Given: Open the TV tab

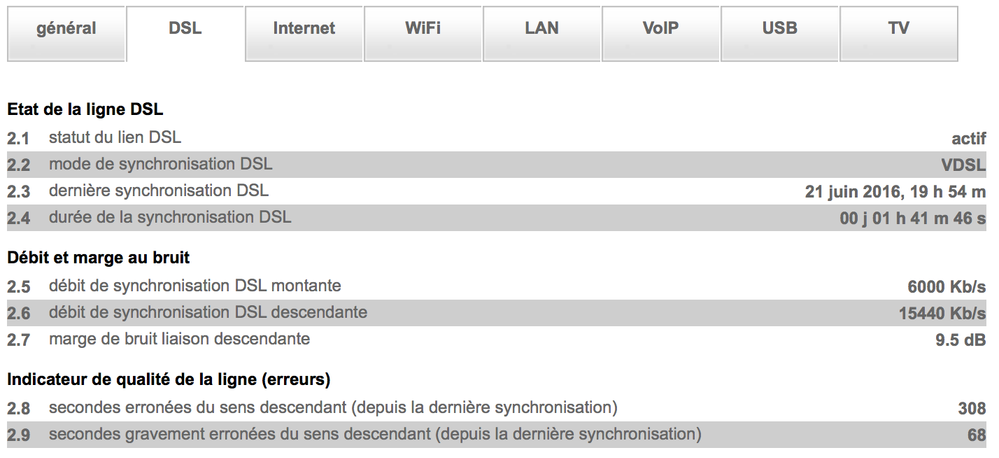Looking at the screenshot, I should point(899,29).
